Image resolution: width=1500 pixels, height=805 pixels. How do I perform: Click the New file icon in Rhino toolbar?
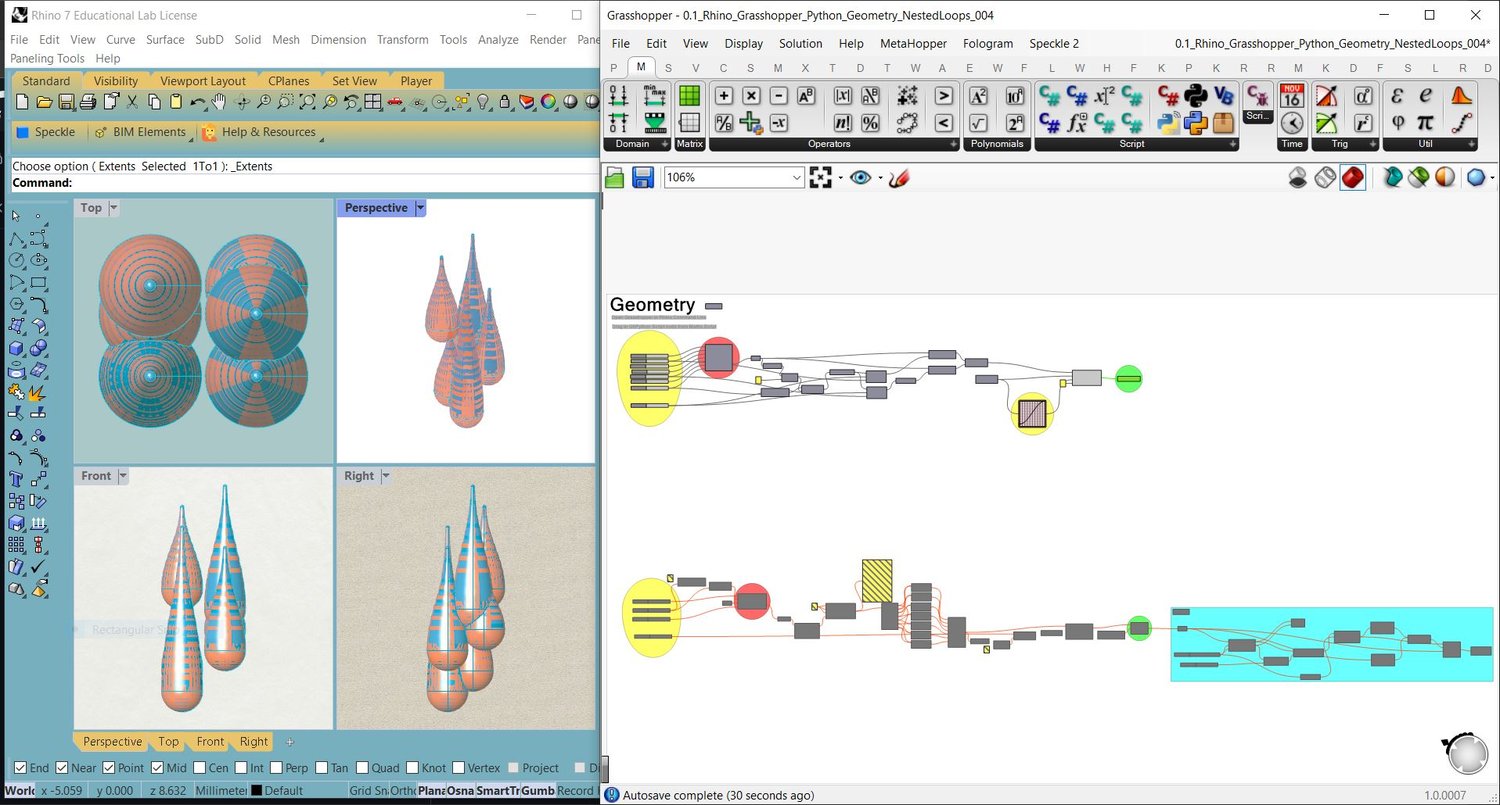[x=23, y=102]
